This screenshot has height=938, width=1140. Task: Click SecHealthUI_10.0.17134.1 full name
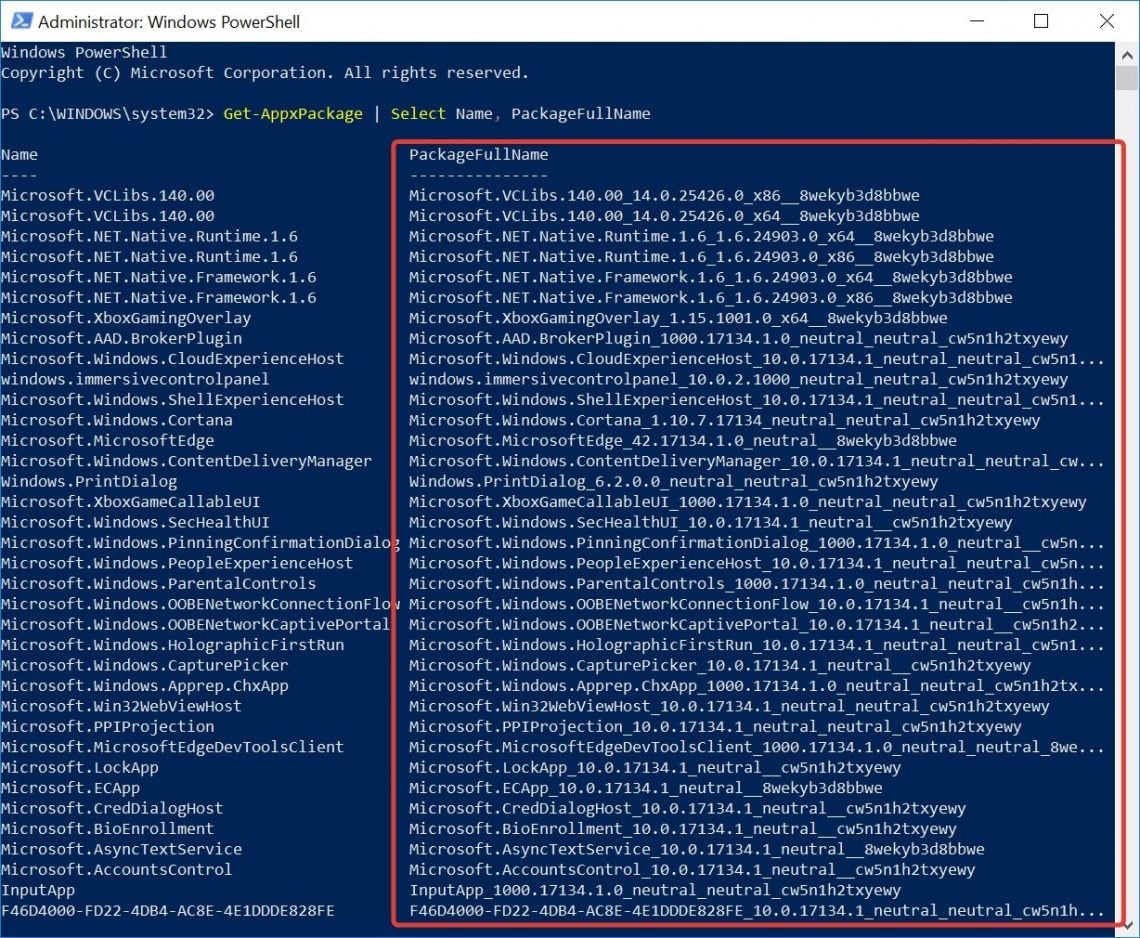coord(710,521)
